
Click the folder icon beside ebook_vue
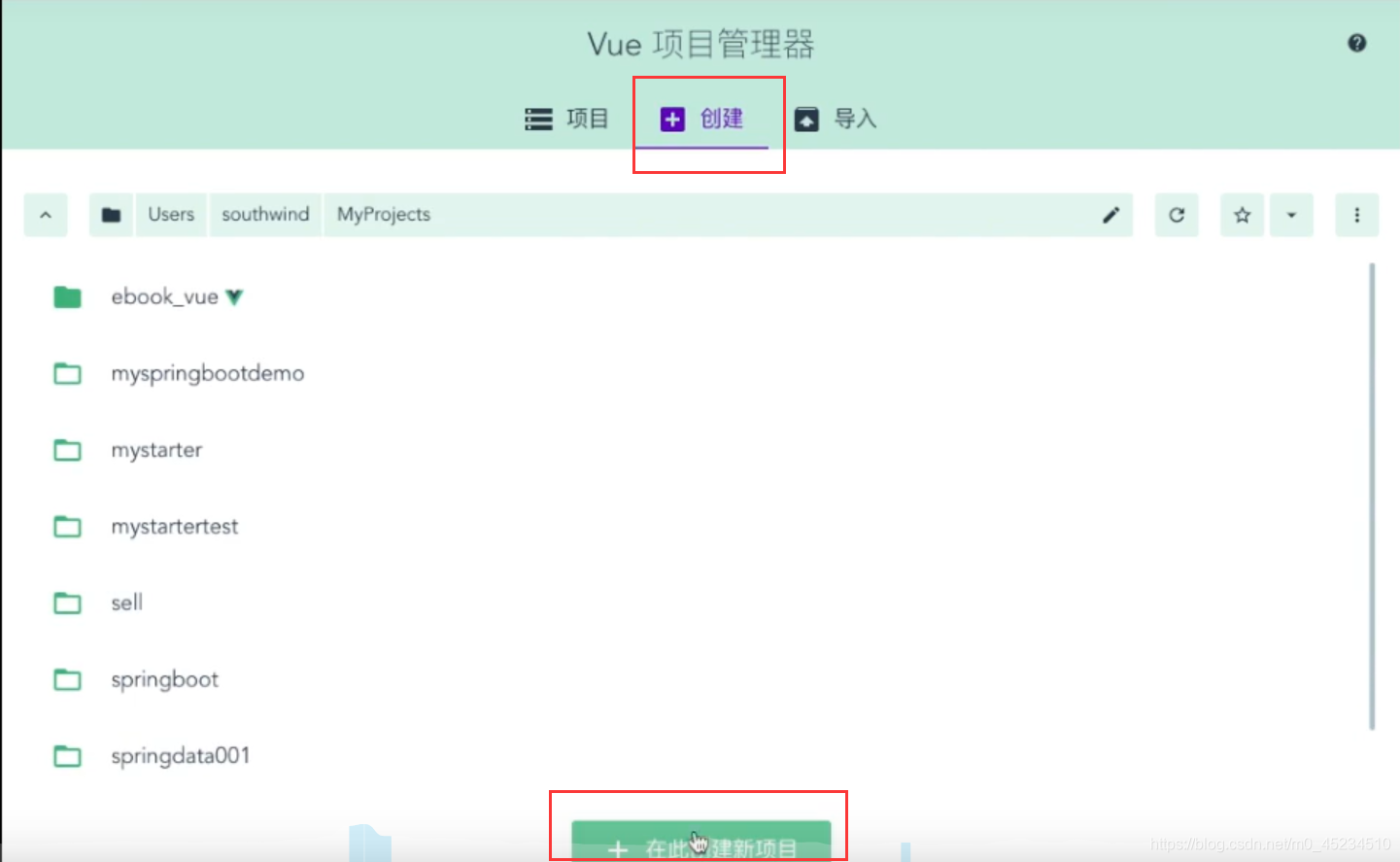(x=67, y=296)
